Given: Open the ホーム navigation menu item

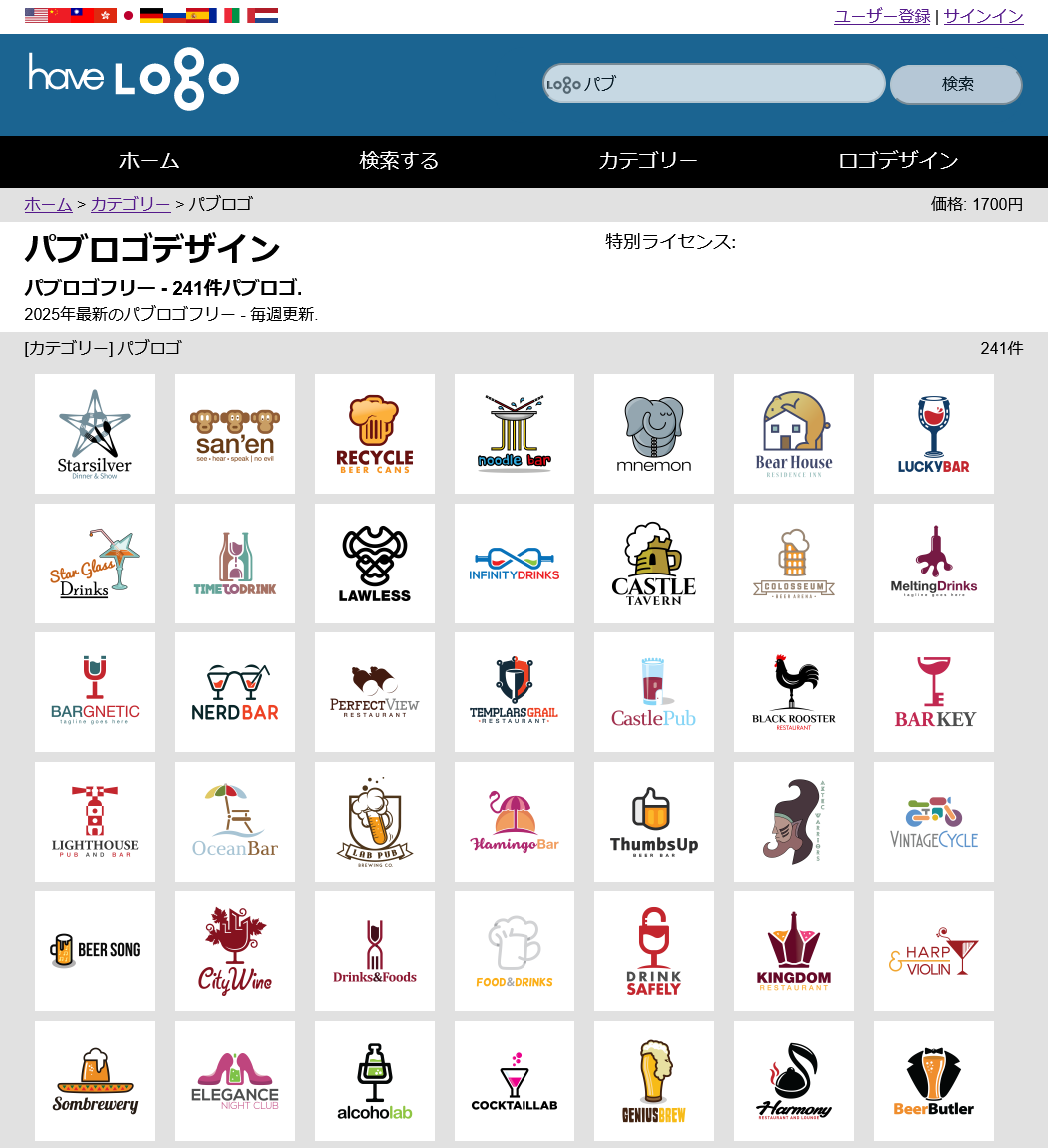Looking at the screenshot, I should tap(149, 161).
